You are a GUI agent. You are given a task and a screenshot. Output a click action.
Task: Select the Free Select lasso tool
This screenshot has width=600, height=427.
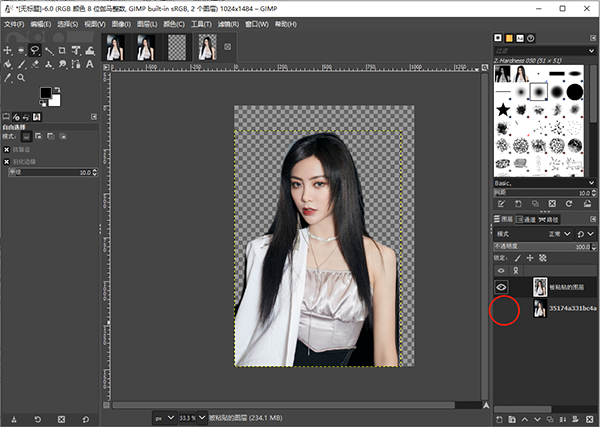[x=35, y=49]
